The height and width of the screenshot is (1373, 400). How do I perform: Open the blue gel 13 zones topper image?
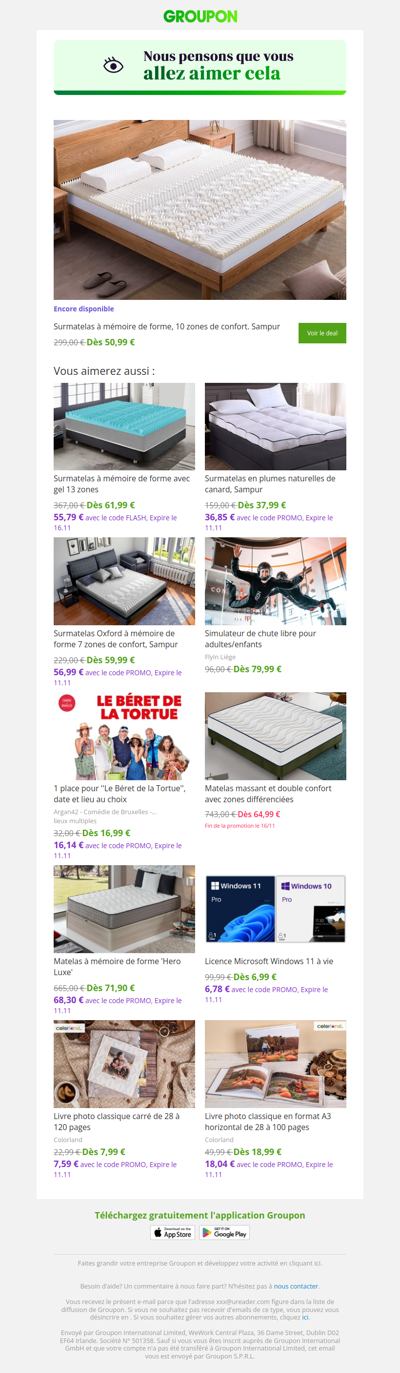pos(124,426)
